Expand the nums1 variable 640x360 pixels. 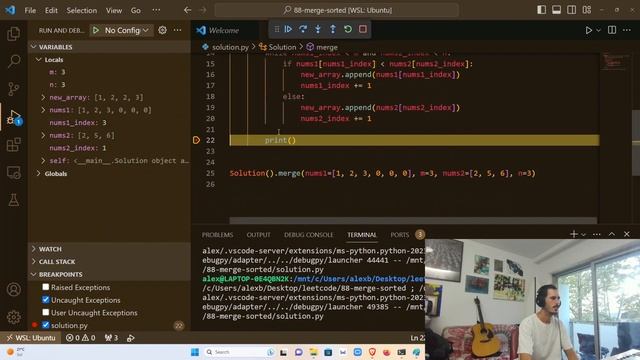tap(43, 110)
